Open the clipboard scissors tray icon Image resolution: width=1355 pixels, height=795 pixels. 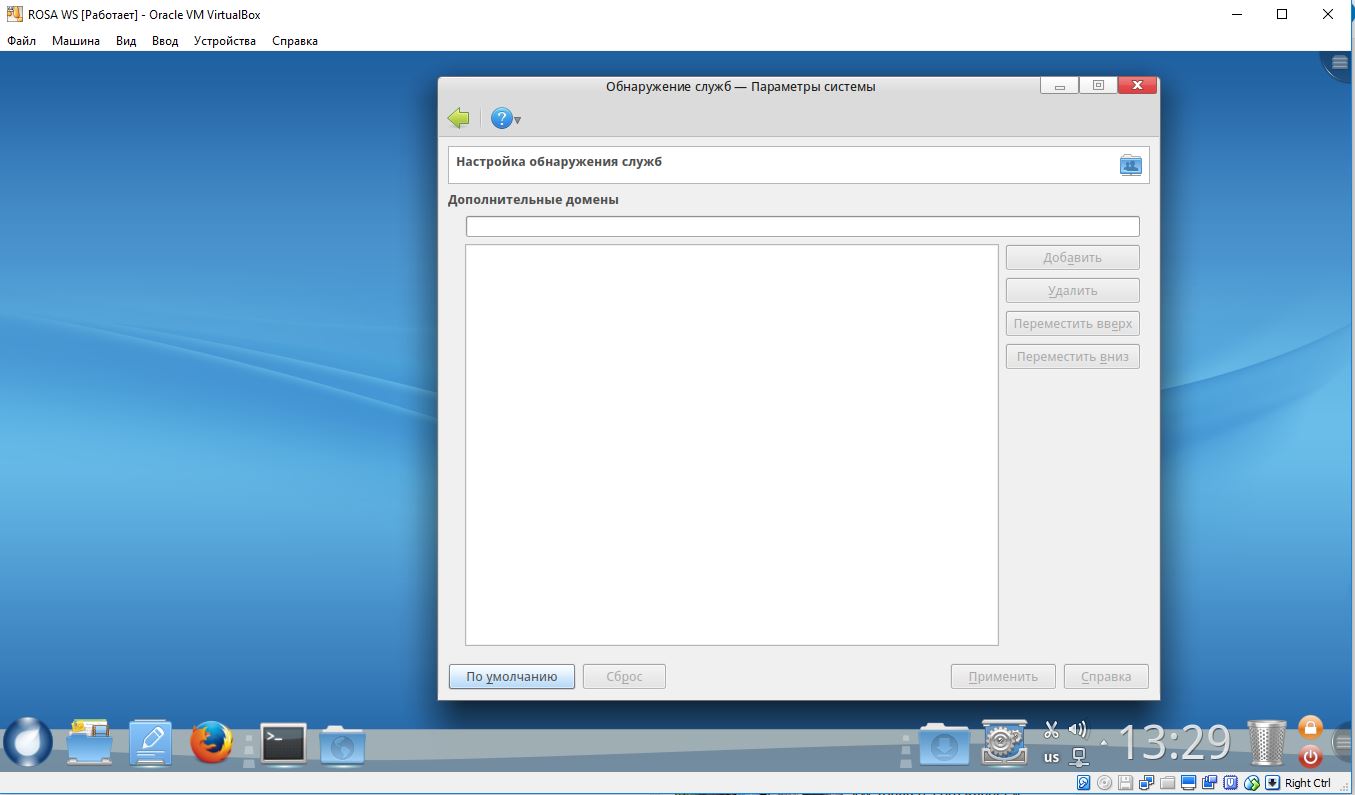click(x=1051, y=730)
